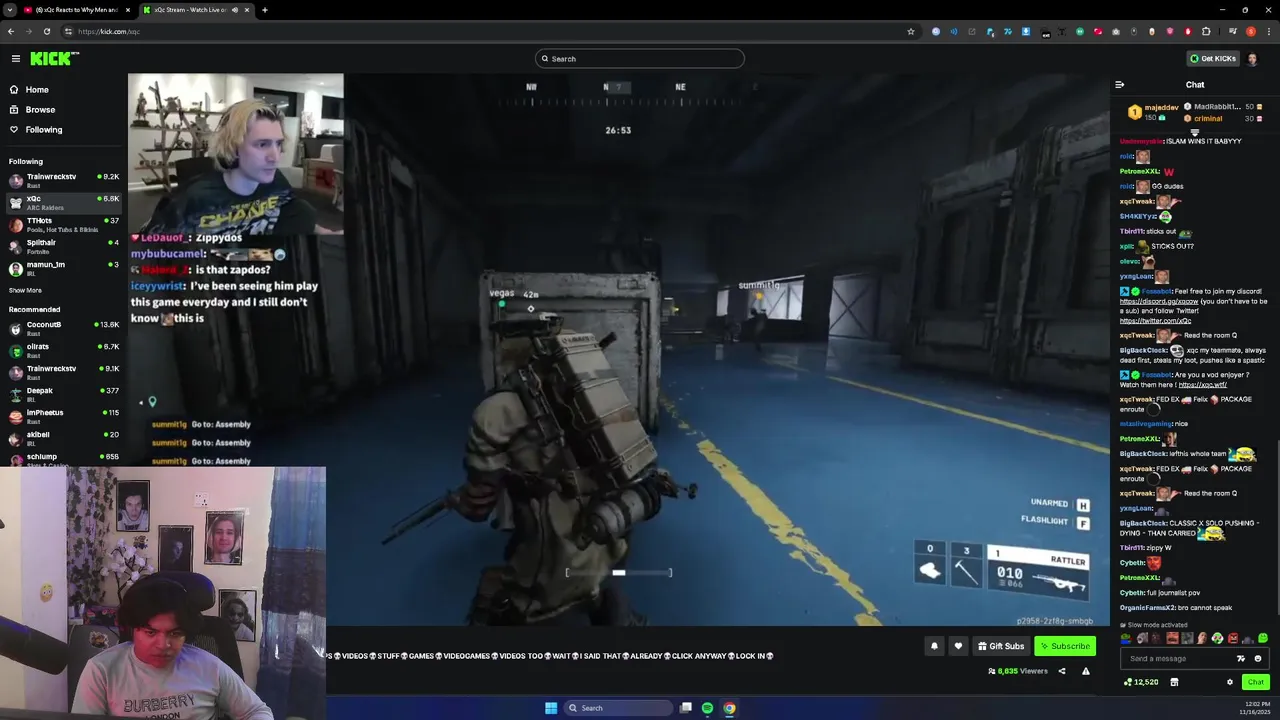Open the media control icon in toolbar
This screenshot has height=720, width=1280.
[x=1231, y=31]
